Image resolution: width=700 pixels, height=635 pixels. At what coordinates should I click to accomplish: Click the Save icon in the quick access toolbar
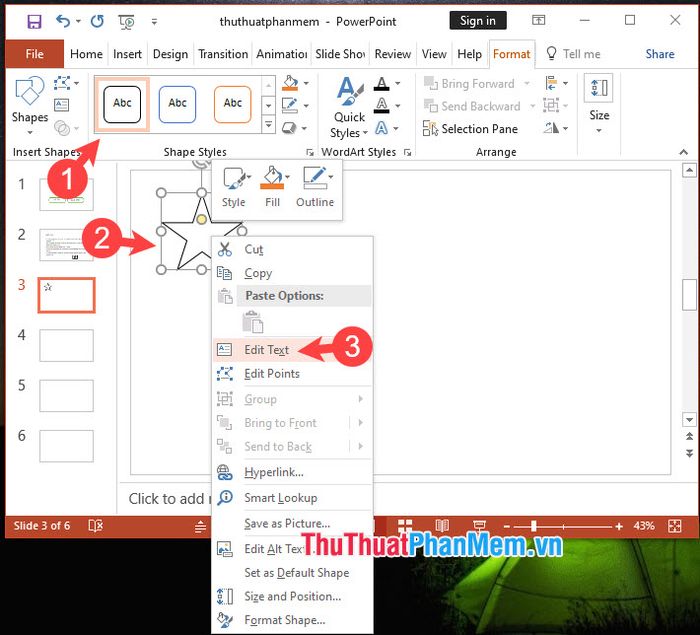[34, 21]
